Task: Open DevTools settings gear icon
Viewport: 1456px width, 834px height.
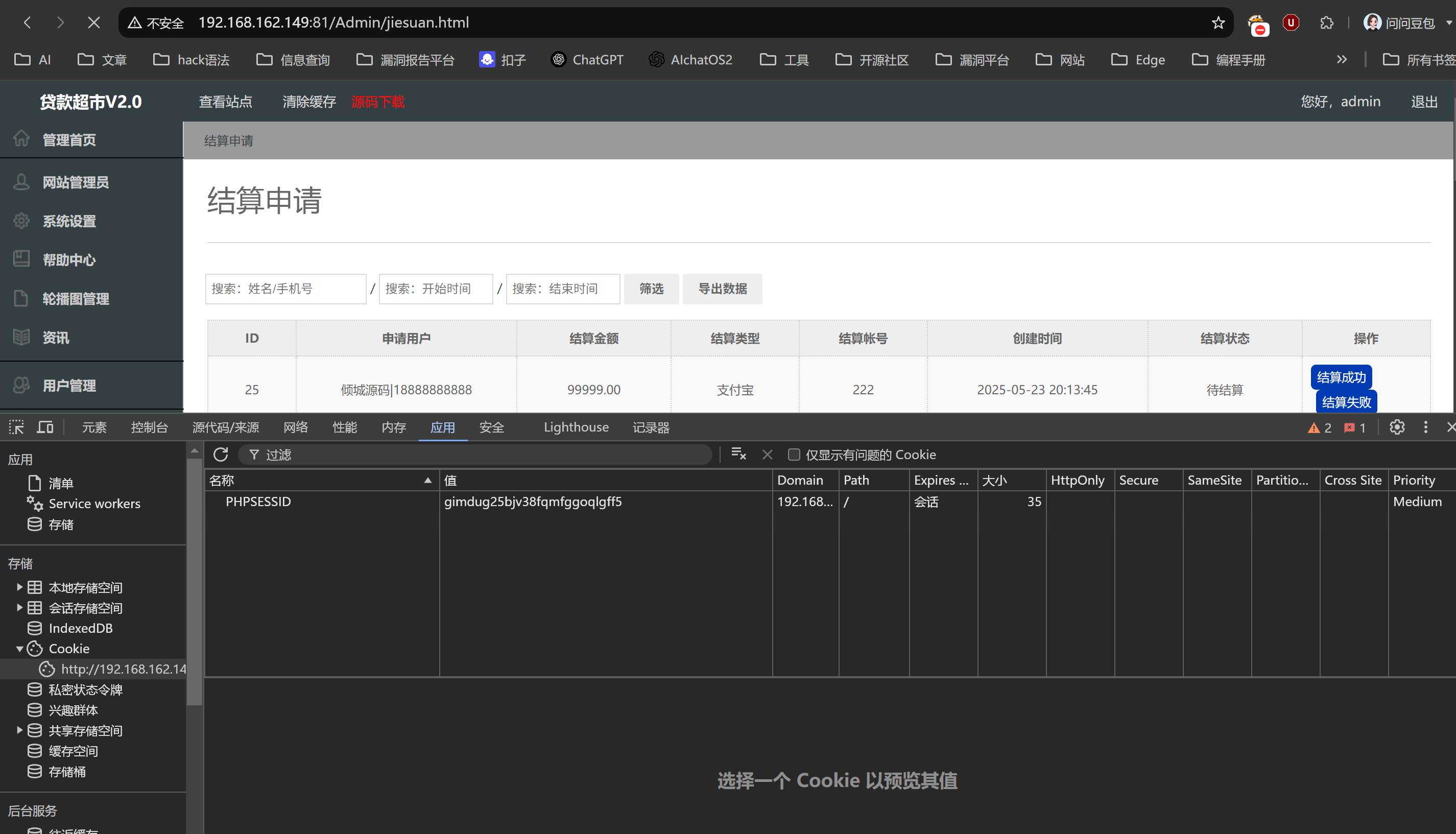Action: 1397,427
